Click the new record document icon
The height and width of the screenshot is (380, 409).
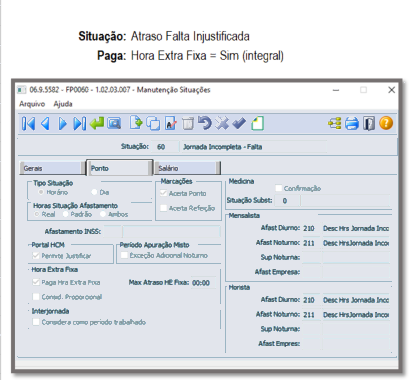(x=136, y=123)
